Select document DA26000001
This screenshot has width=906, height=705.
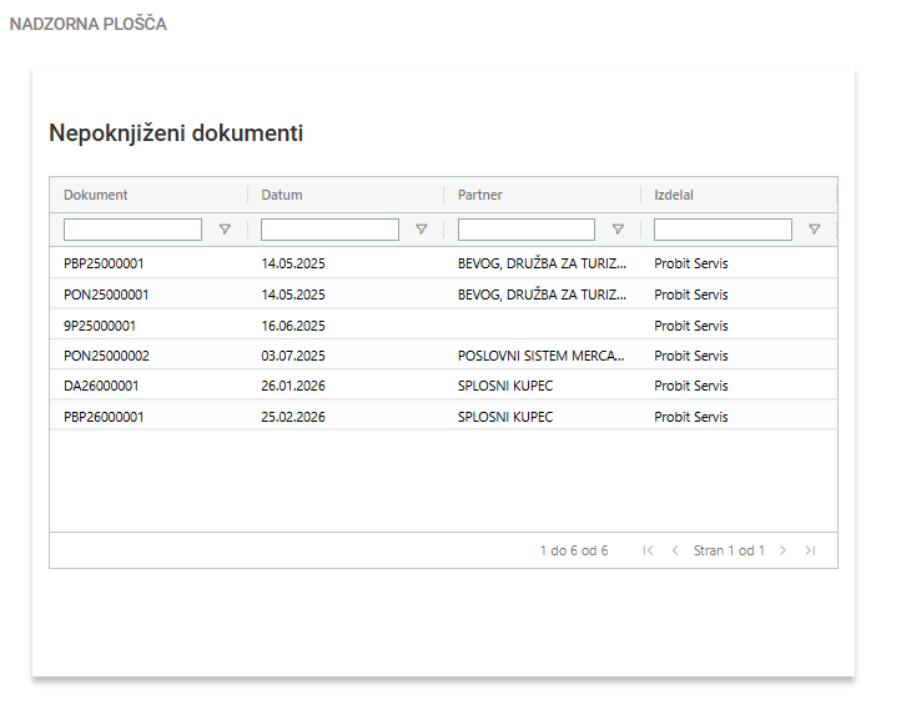(101, 386)
